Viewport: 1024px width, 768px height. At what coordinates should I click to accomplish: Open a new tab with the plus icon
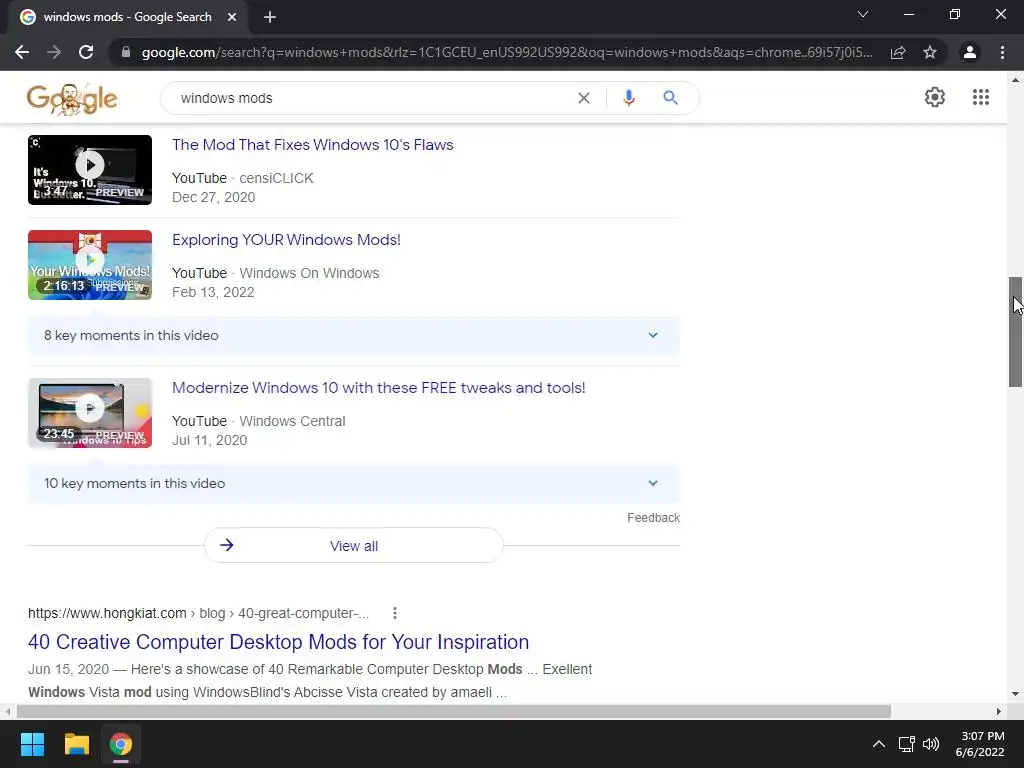(x=270, y=17)
